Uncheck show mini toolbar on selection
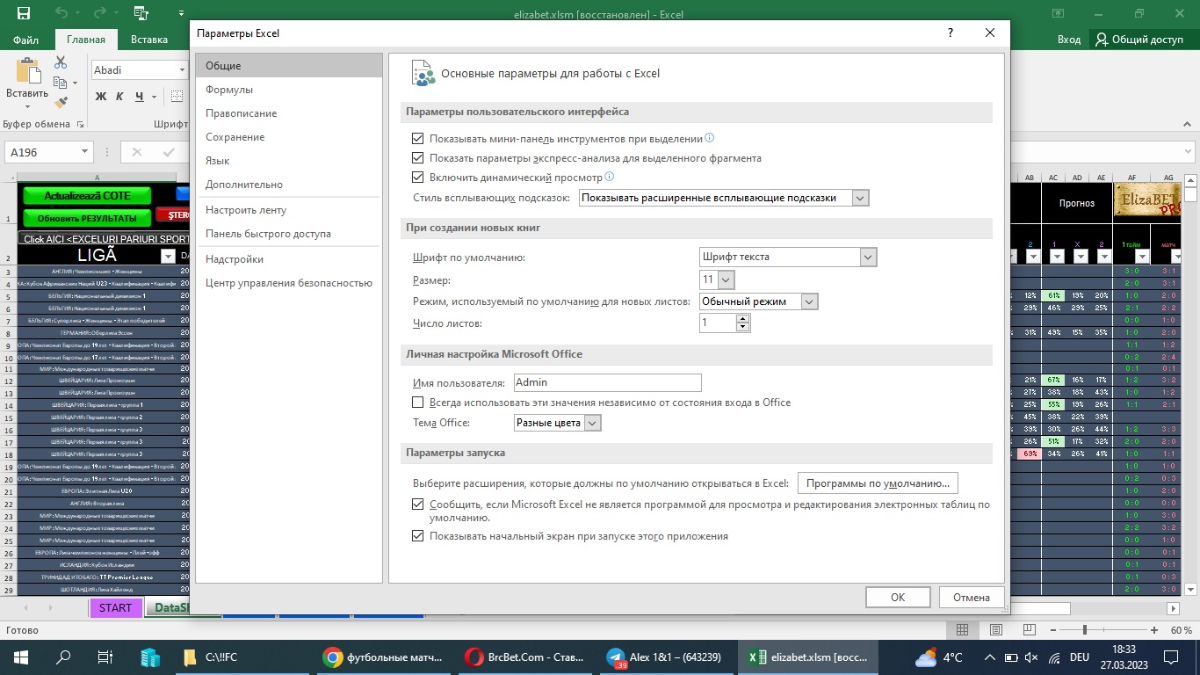Viewport: 1200px width, 675px height. click(418, 139)
